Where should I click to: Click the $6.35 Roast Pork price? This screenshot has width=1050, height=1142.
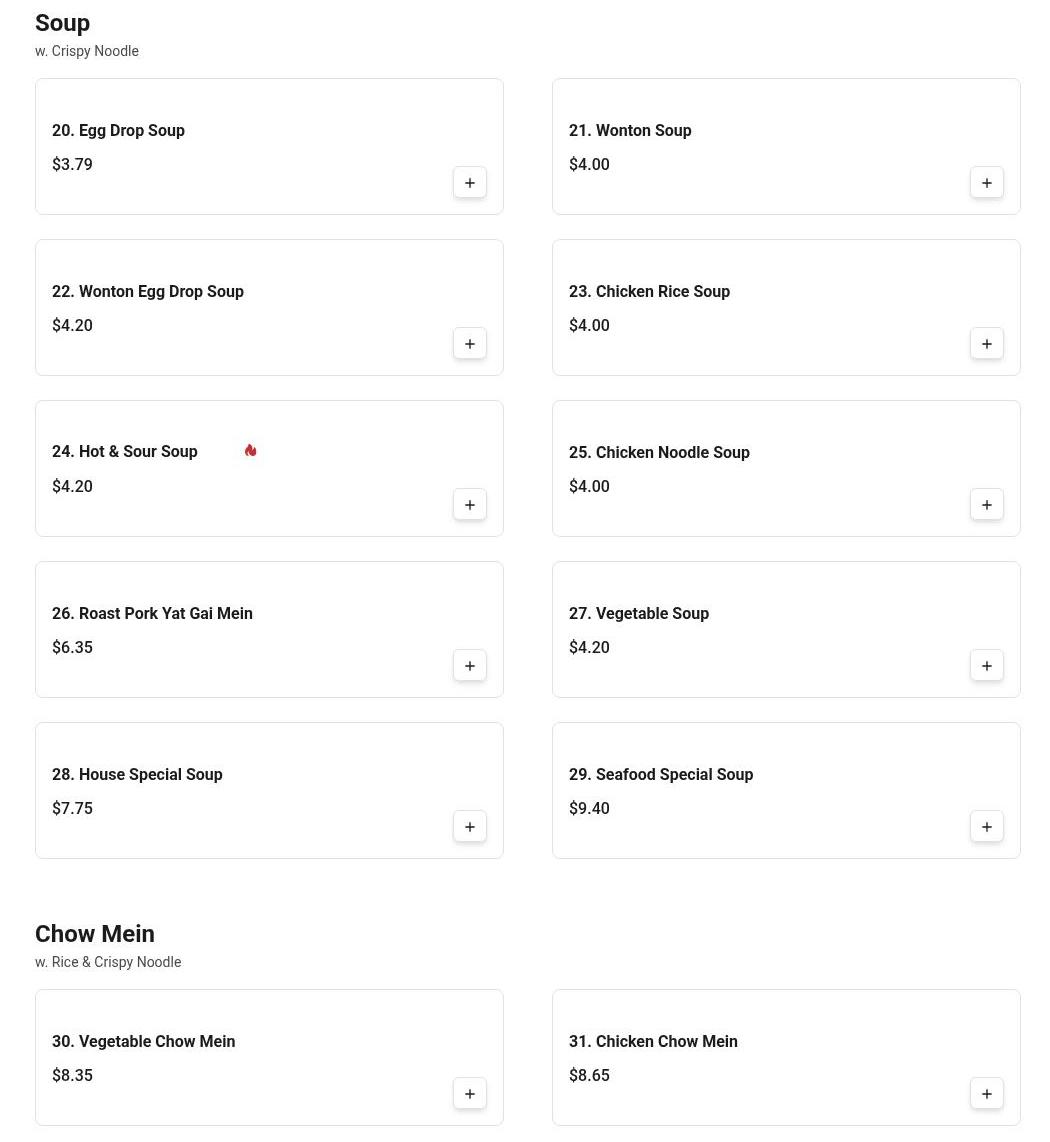(x=73, y=648)
